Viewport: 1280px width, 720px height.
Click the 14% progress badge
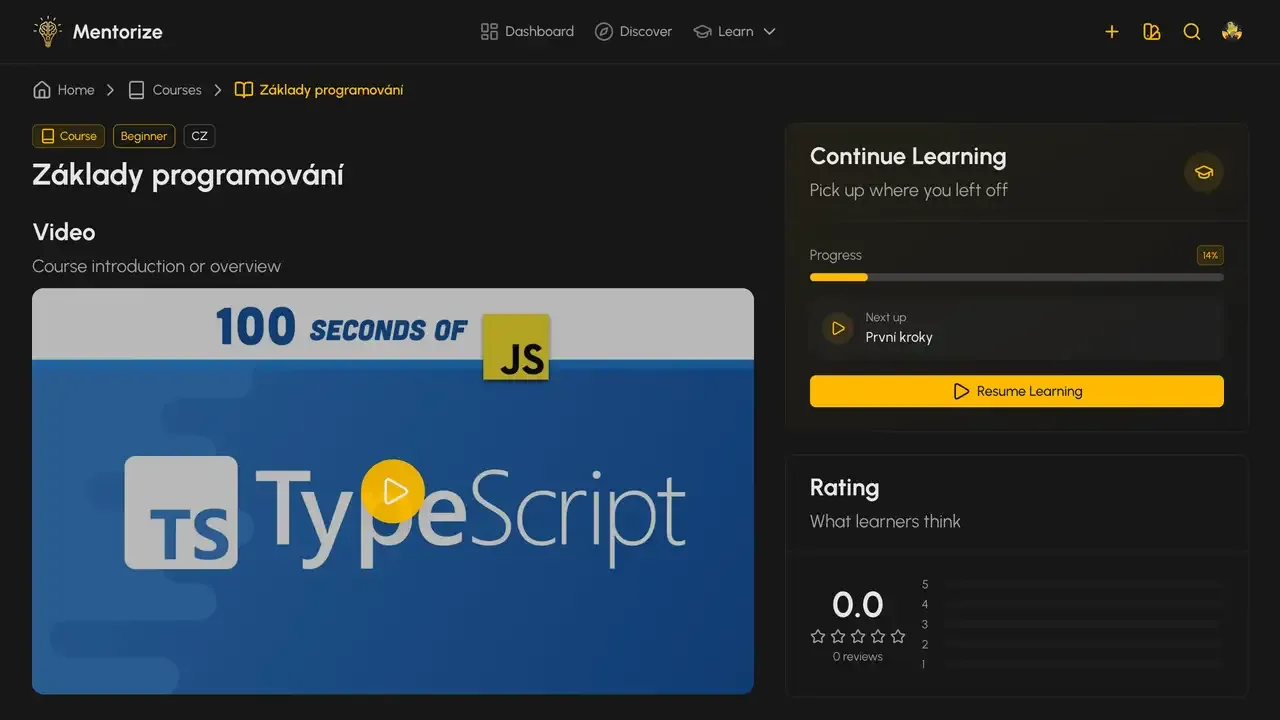tap(1210, 255)
